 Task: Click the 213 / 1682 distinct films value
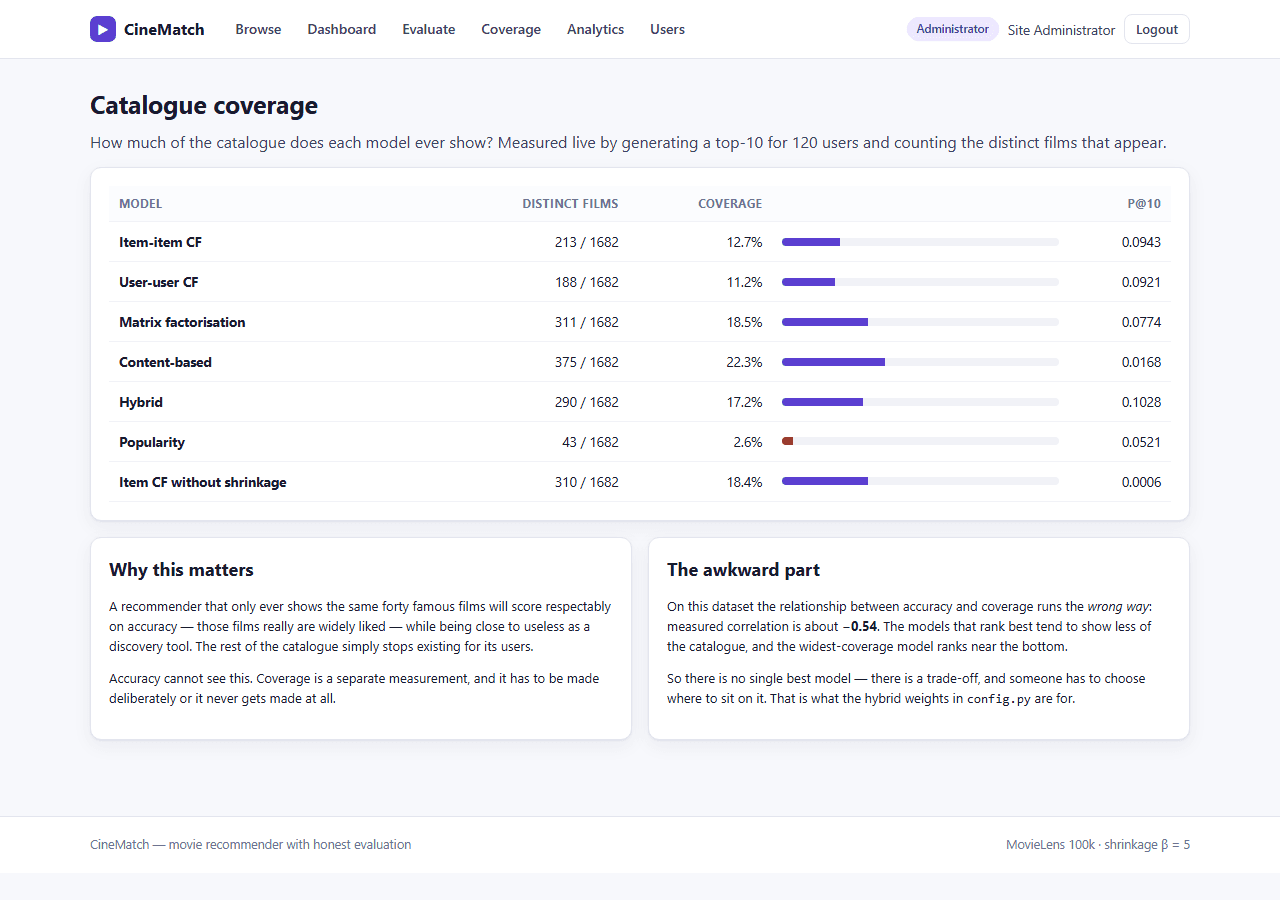pos(587,242)
